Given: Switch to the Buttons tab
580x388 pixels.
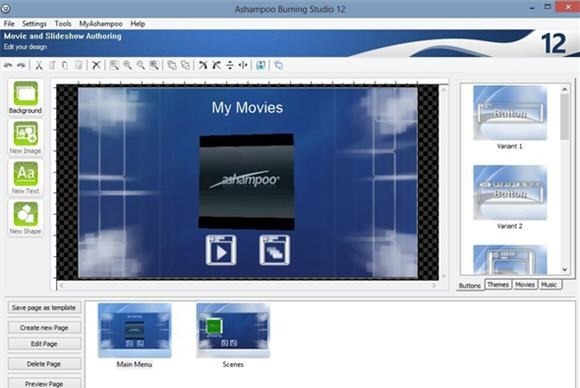Looking at the screenshot, I should pyautogui.click(x=470, y=286).
